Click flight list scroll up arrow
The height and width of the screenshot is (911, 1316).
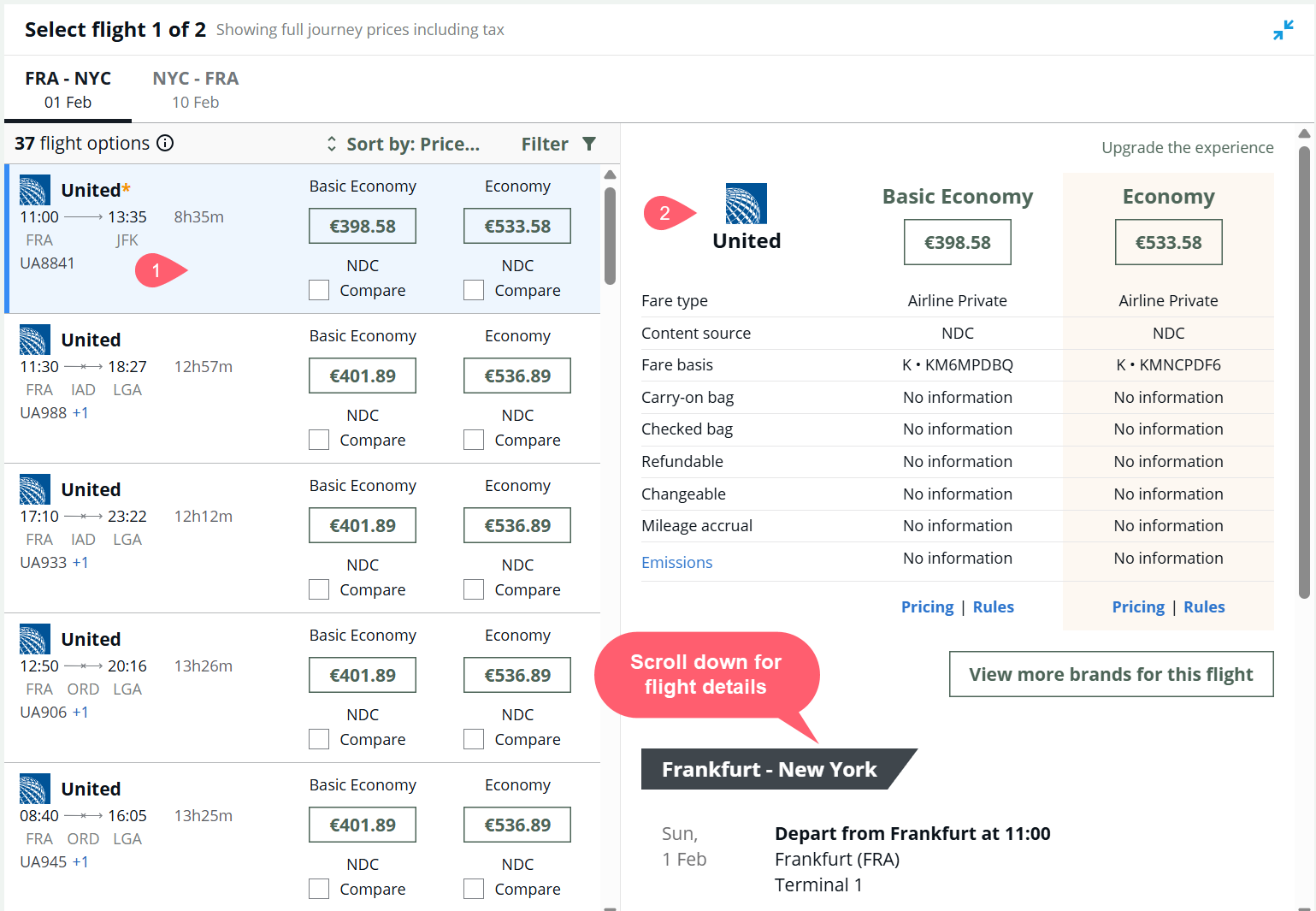[x=610, y=175]
